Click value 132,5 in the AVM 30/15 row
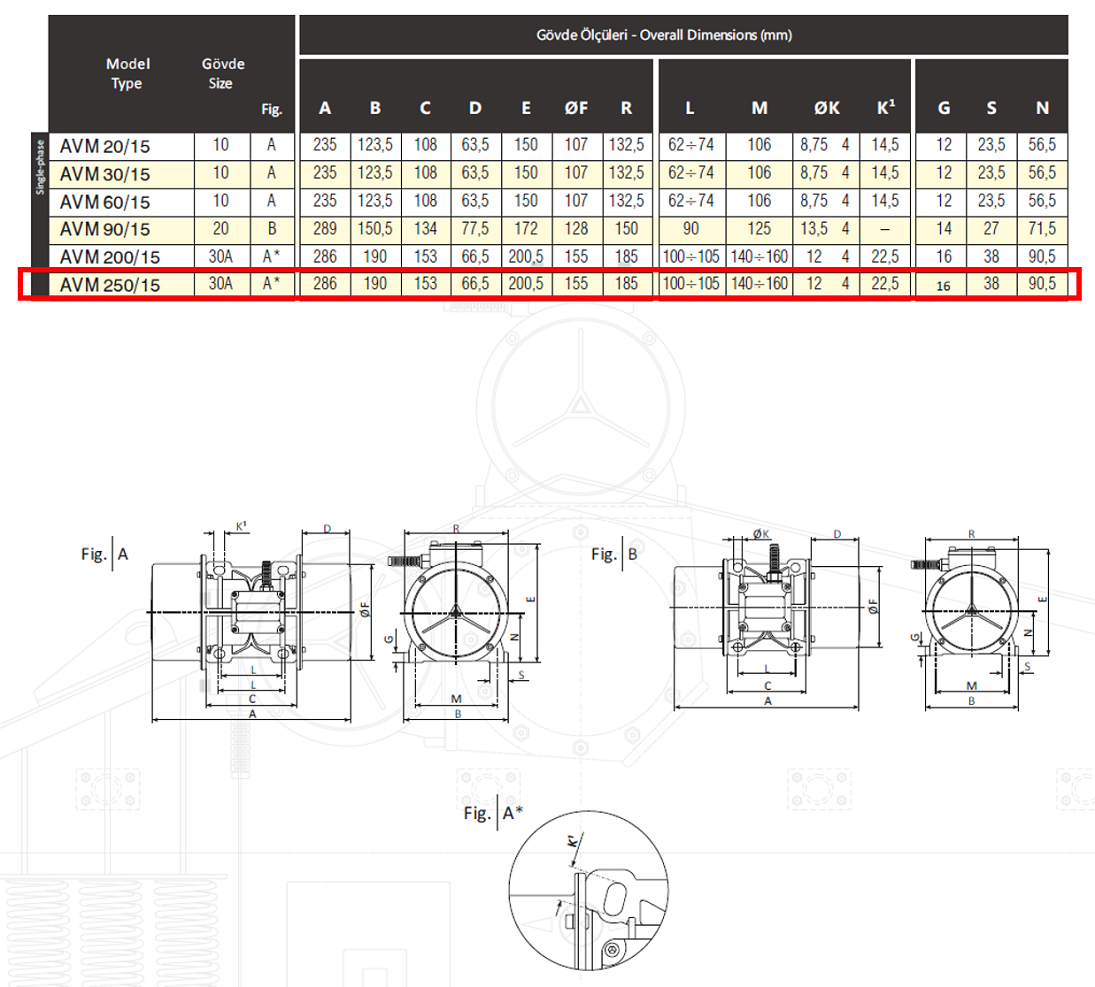Screen dimensions: 1095x987 click(626, 173)
